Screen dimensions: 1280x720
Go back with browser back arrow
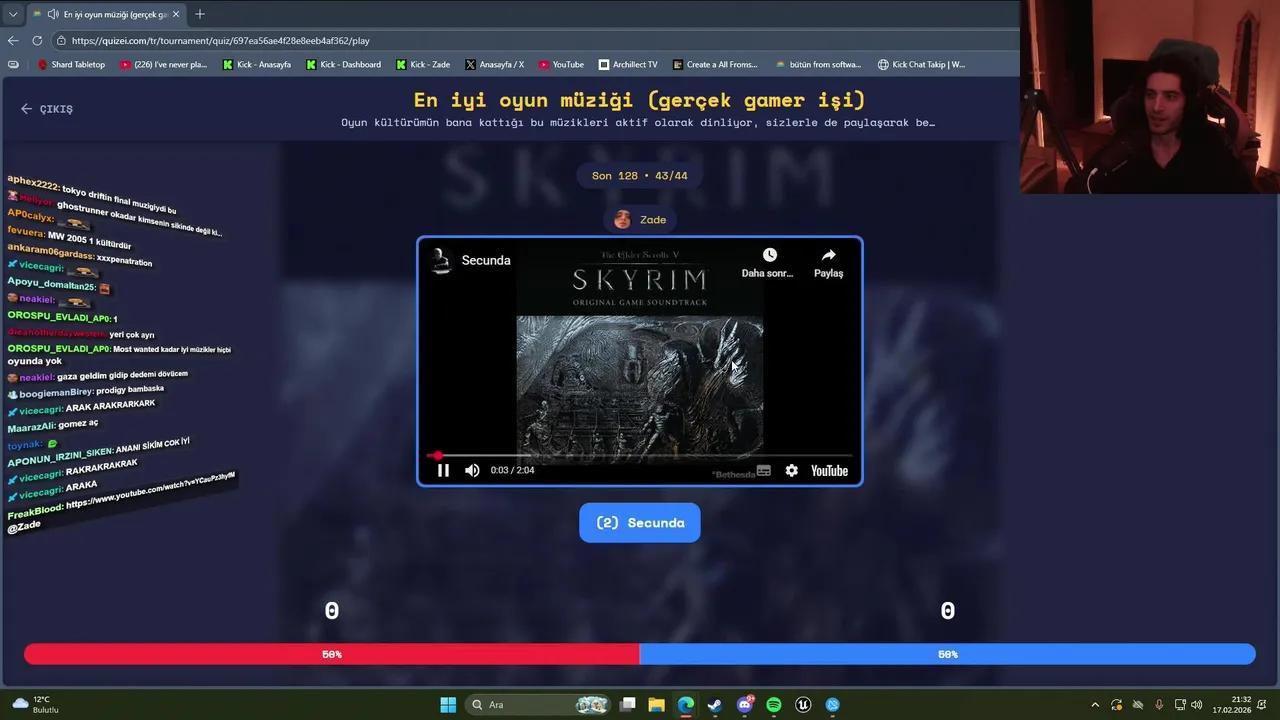click(x=13, y=41)
